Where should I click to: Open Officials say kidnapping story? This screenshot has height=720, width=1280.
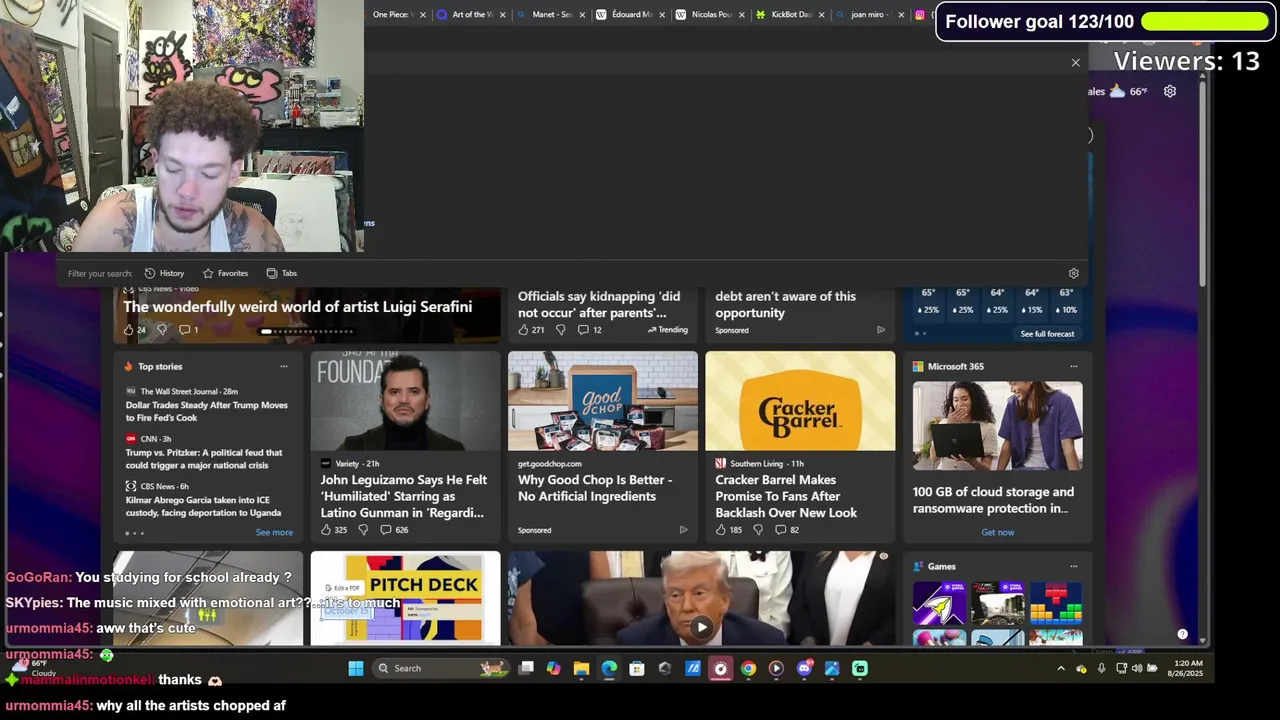click(x=599, y=304)
